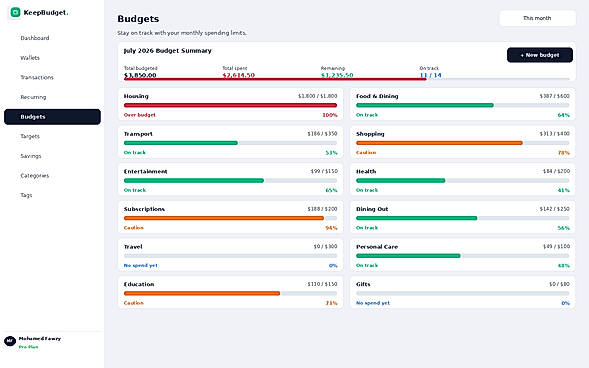
Task: Click the Over budget status on Housing
Action: (x=139, y=115)
